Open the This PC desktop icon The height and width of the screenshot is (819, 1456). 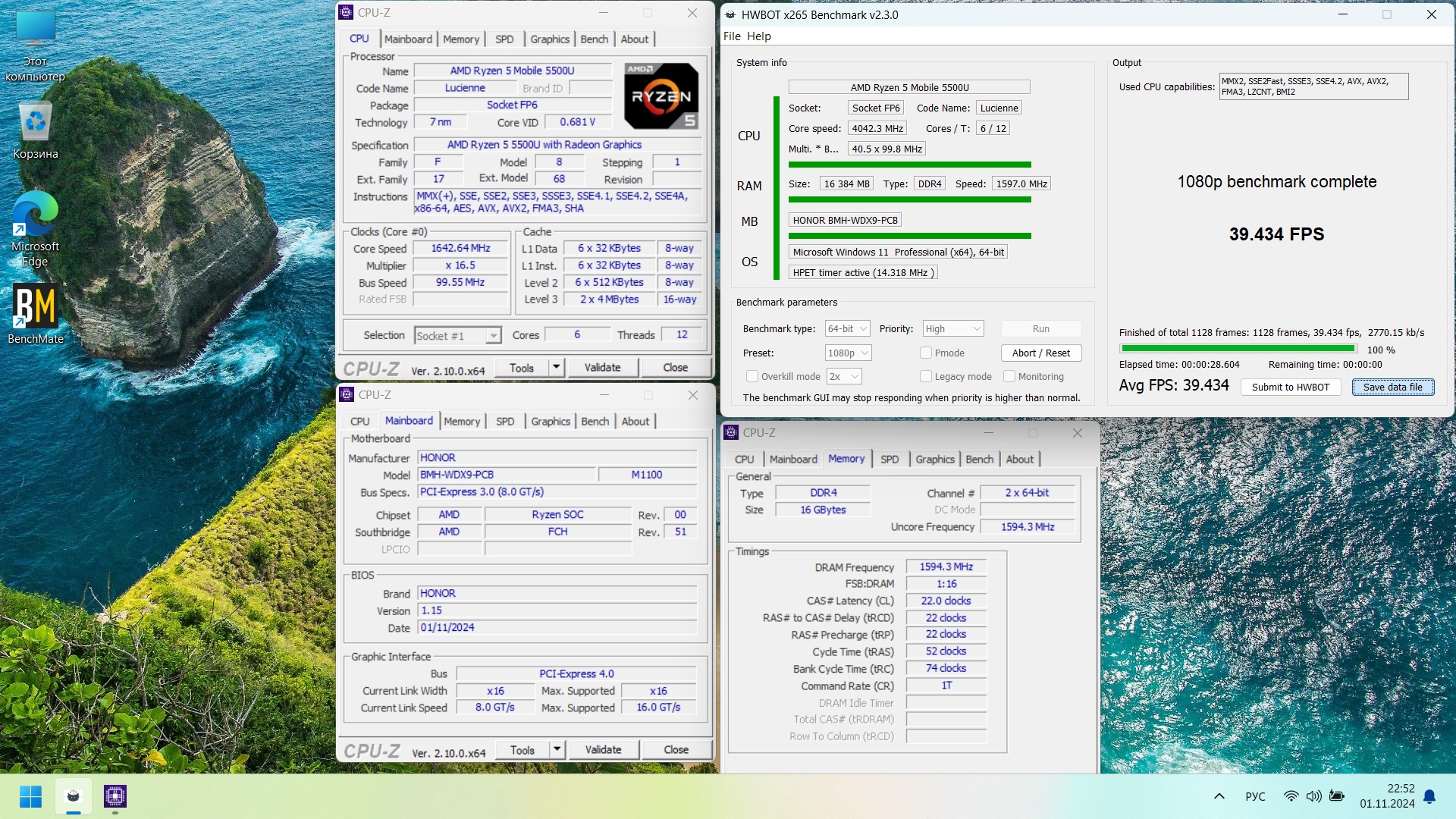point(35,45)
